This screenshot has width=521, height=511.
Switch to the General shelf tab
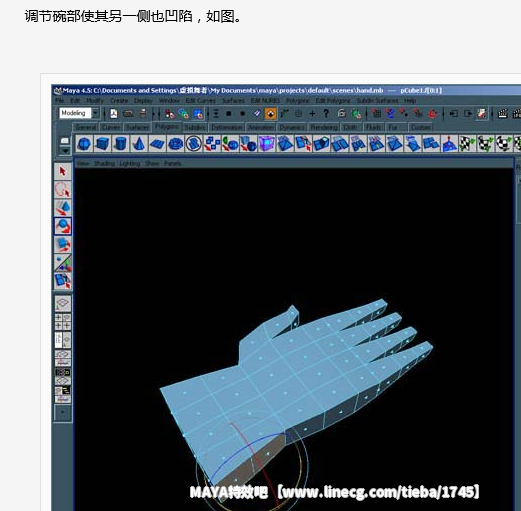coord(86,127)
